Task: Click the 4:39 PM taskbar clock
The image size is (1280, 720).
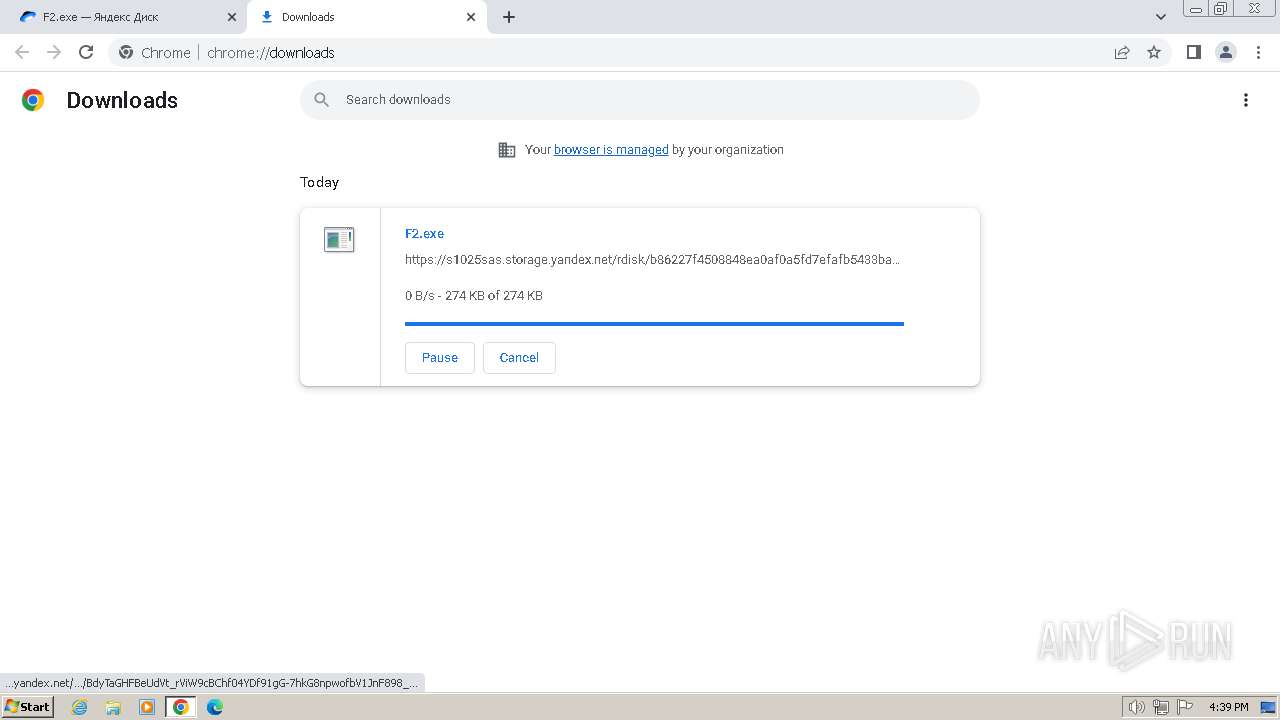Action: tap(1228, 707)
